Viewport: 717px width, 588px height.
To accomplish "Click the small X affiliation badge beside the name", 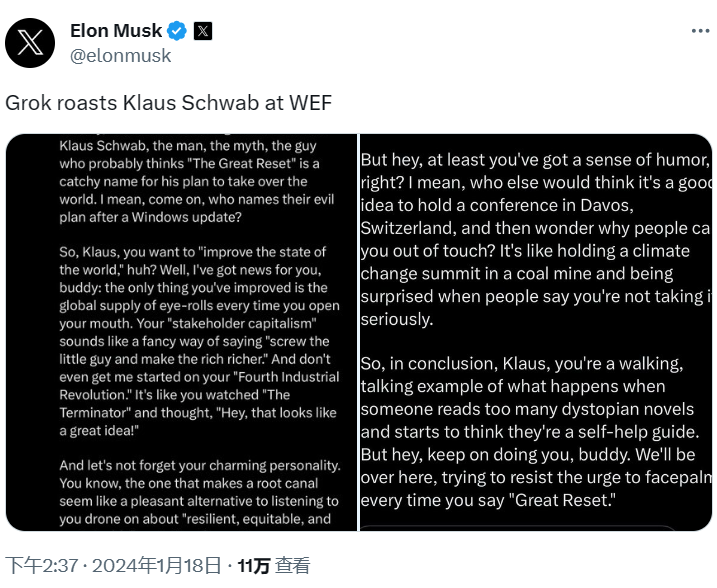I will pyautogui.click(x=203, y=31).
